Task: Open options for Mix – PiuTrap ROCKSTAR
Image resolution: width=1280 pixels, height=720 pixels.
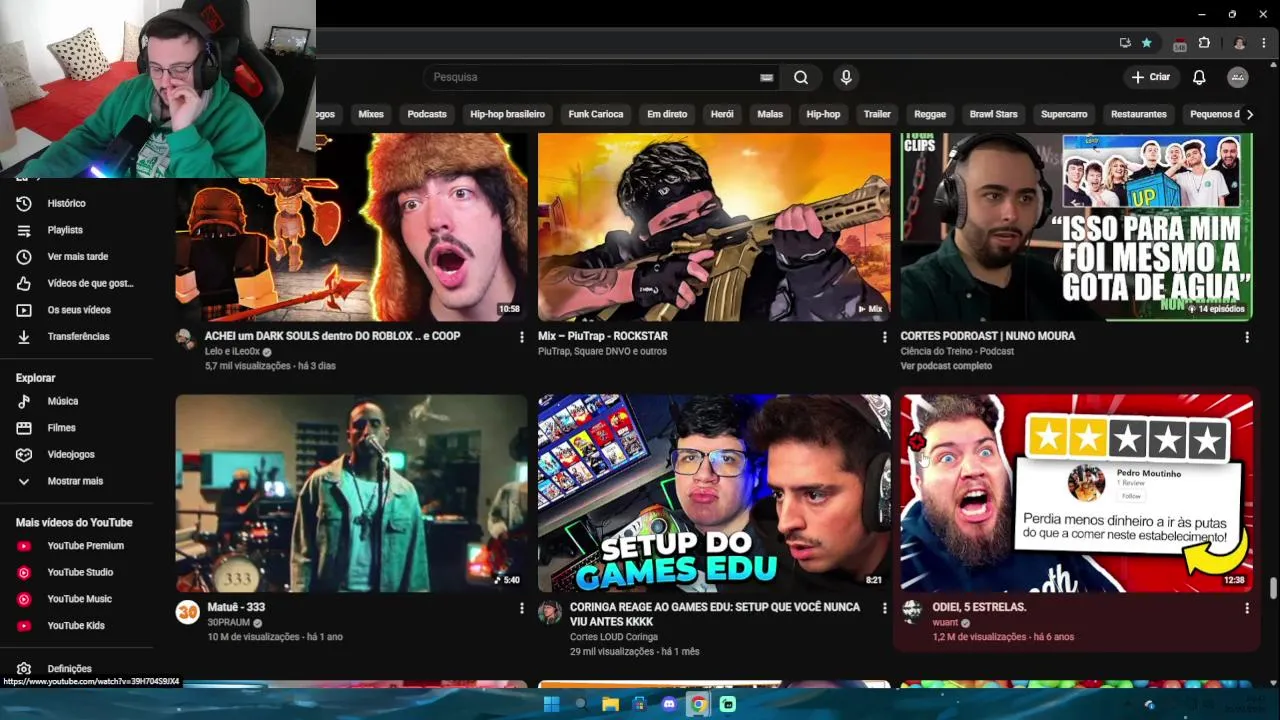Action: [x=884, y=337]
